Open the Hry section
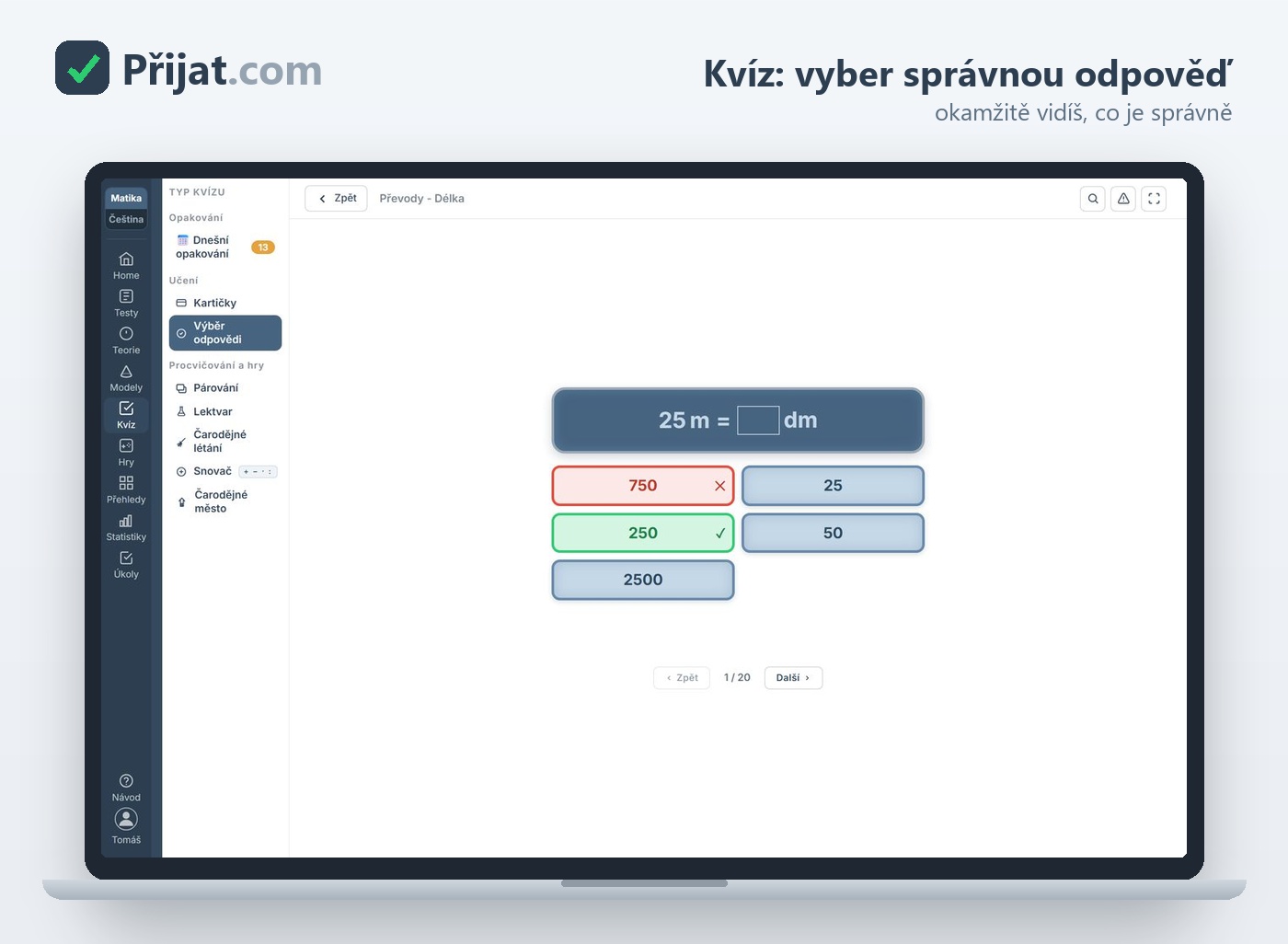Viewport: 1288px width, 944px height. (126, 453)
